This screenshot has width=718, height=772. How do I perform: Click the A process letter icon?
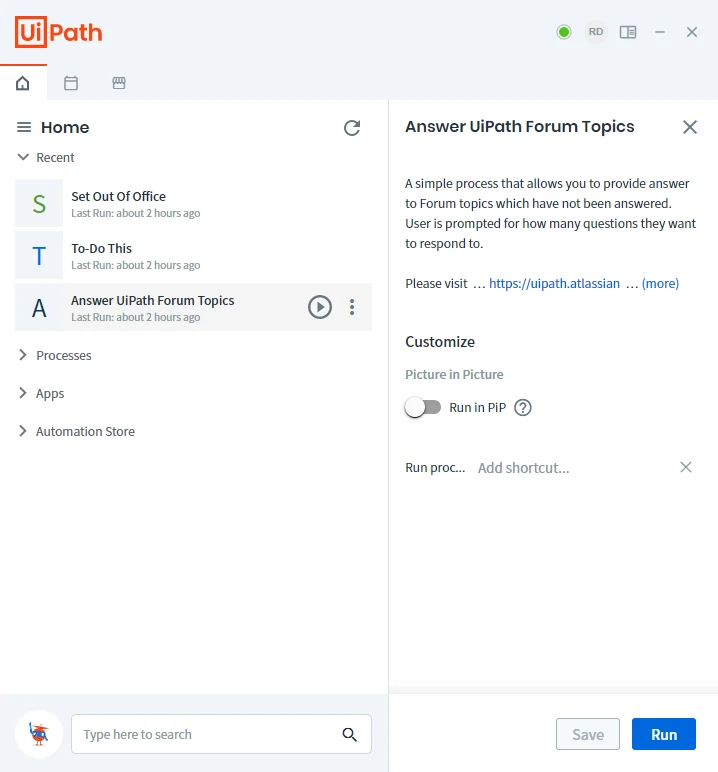(39, 308)
